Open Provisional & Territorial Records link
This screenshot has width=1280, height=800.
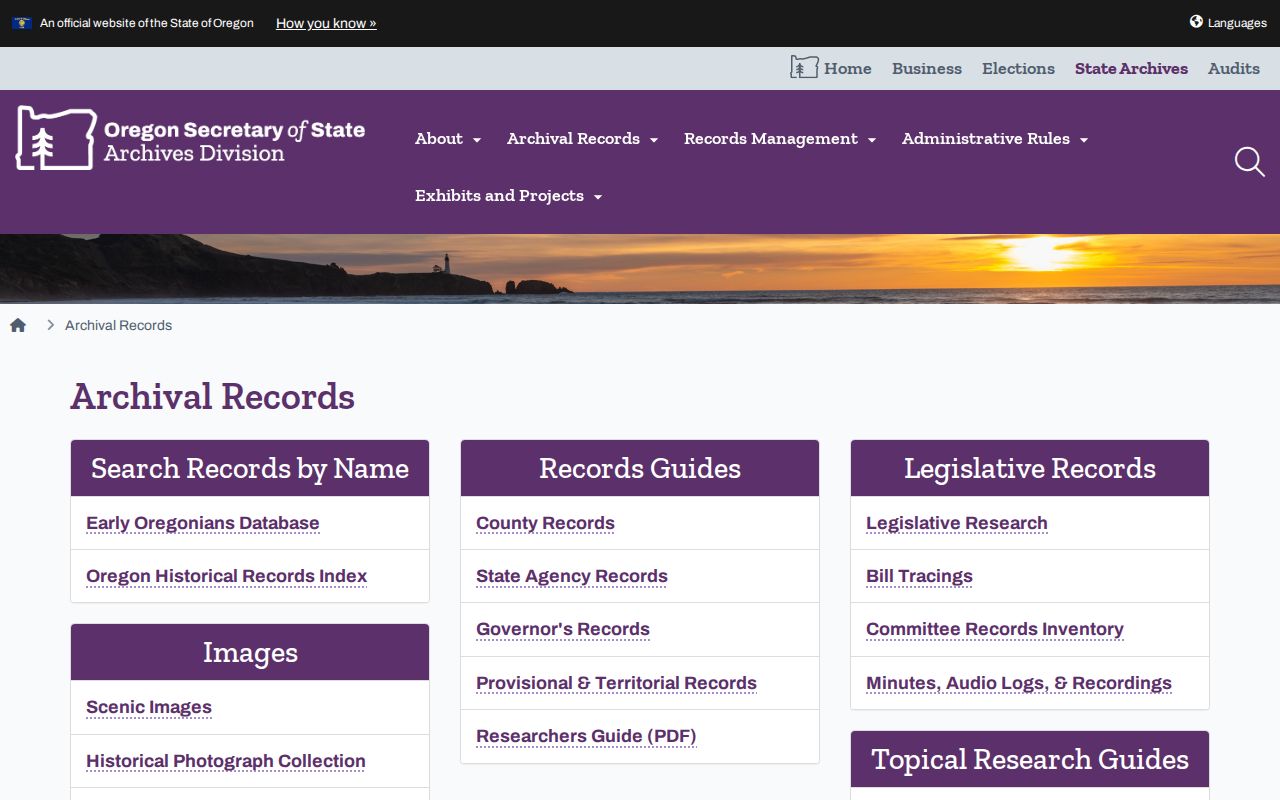616,683
